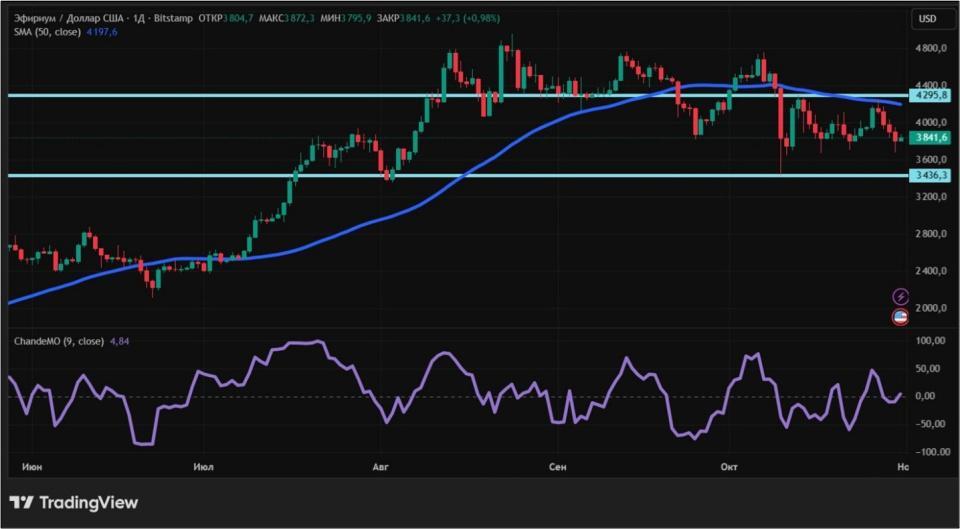Click the TradingView logo
The height and width of the screenshot is (529, 960).
(x=75, y=503)
